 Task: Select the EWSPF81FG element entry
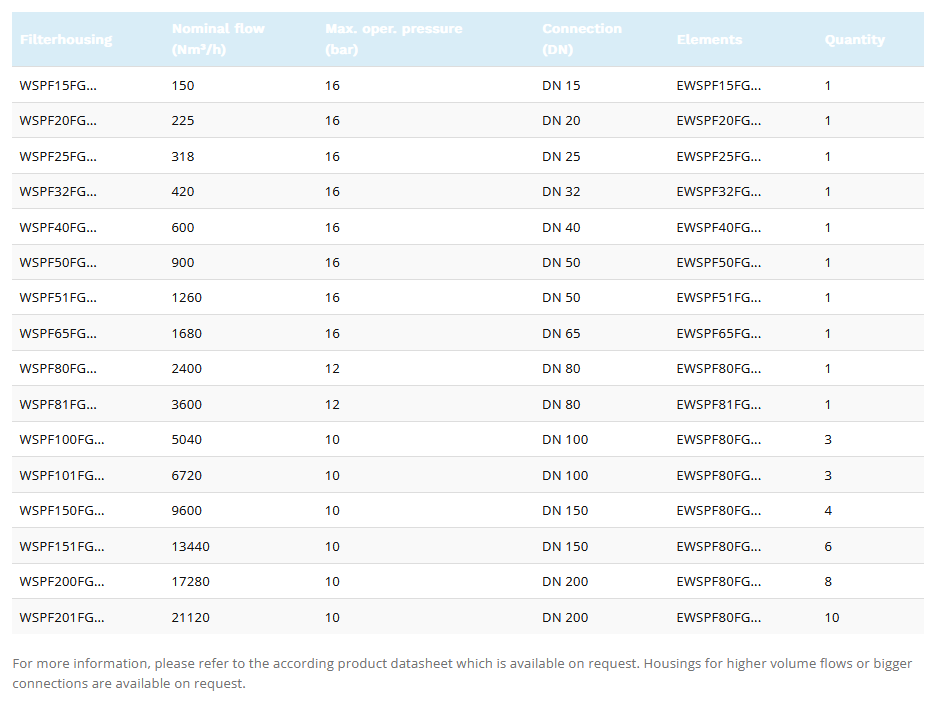pos(718,405)
